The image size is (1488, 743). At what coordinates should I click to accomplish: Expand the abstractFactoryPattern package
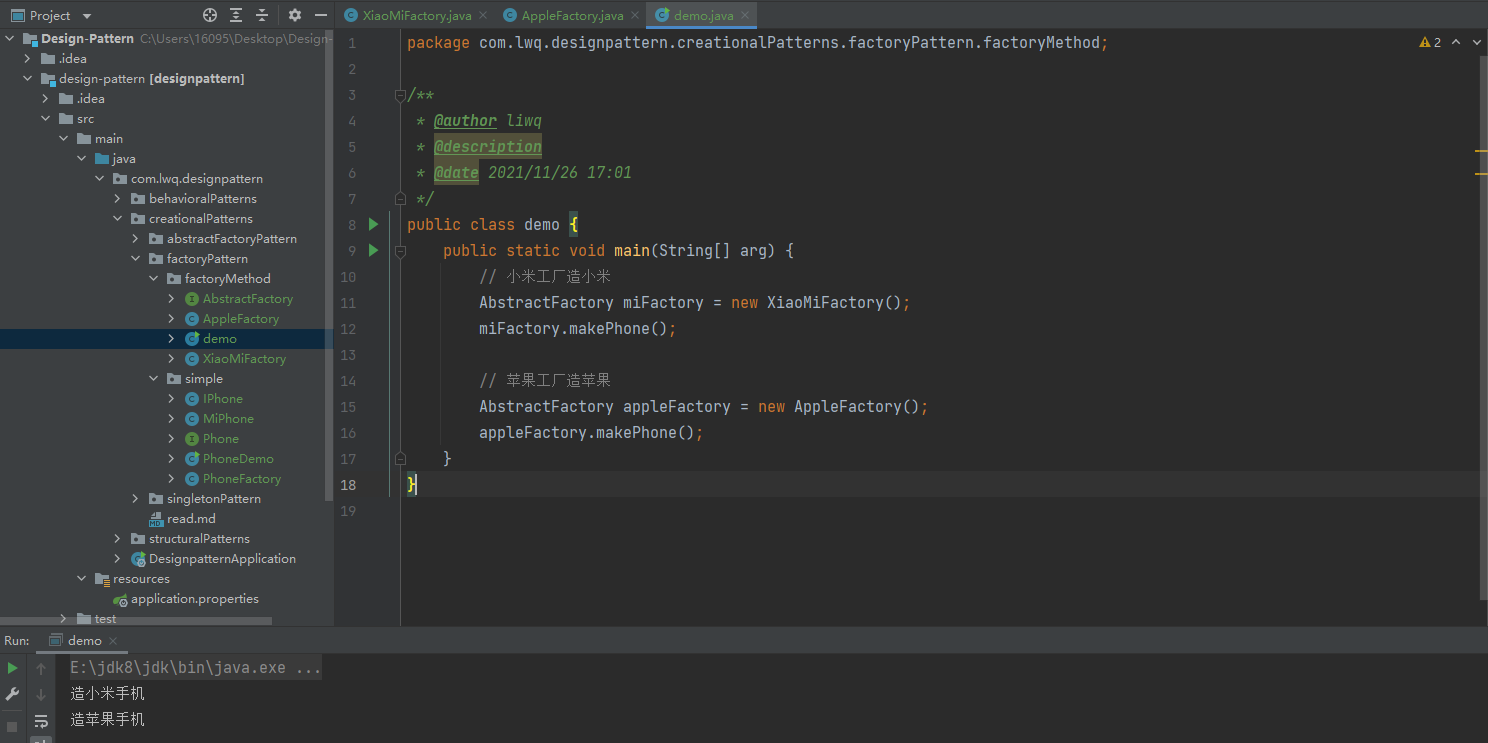point(136,239)
